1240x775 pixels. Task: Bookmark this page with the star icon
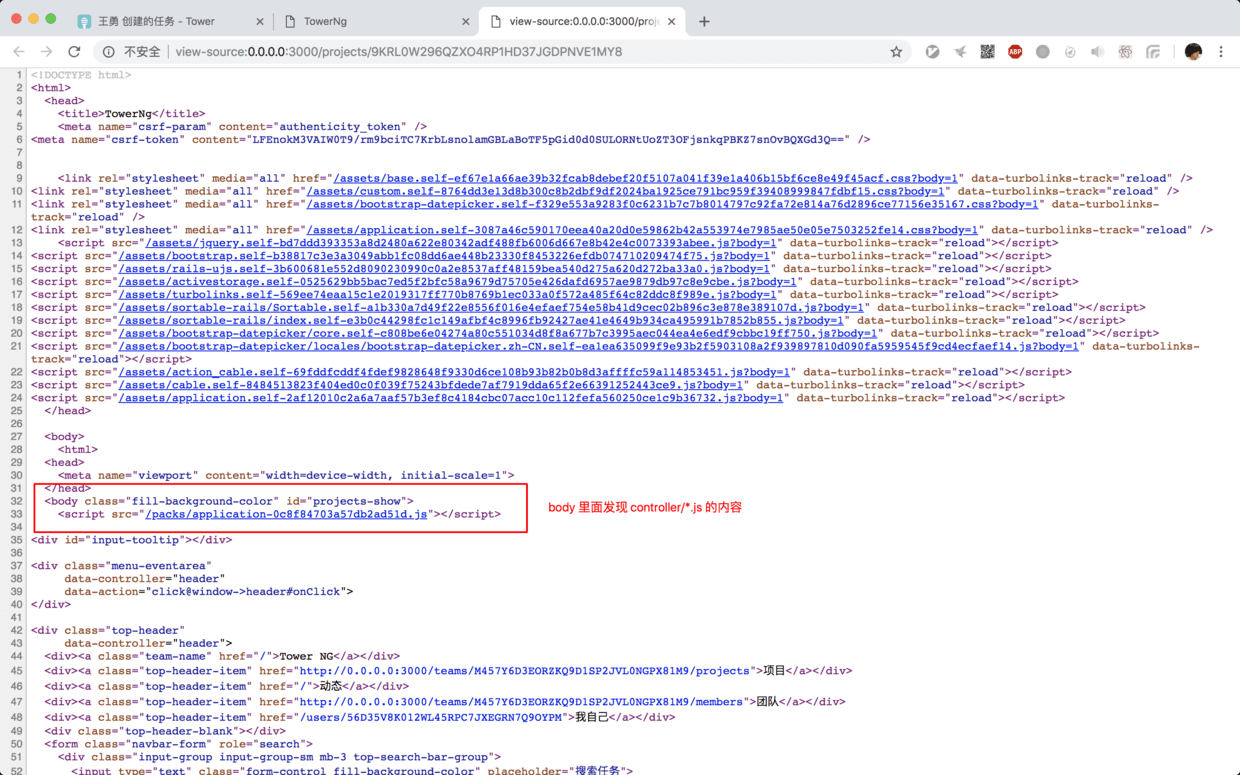[896, 51]
